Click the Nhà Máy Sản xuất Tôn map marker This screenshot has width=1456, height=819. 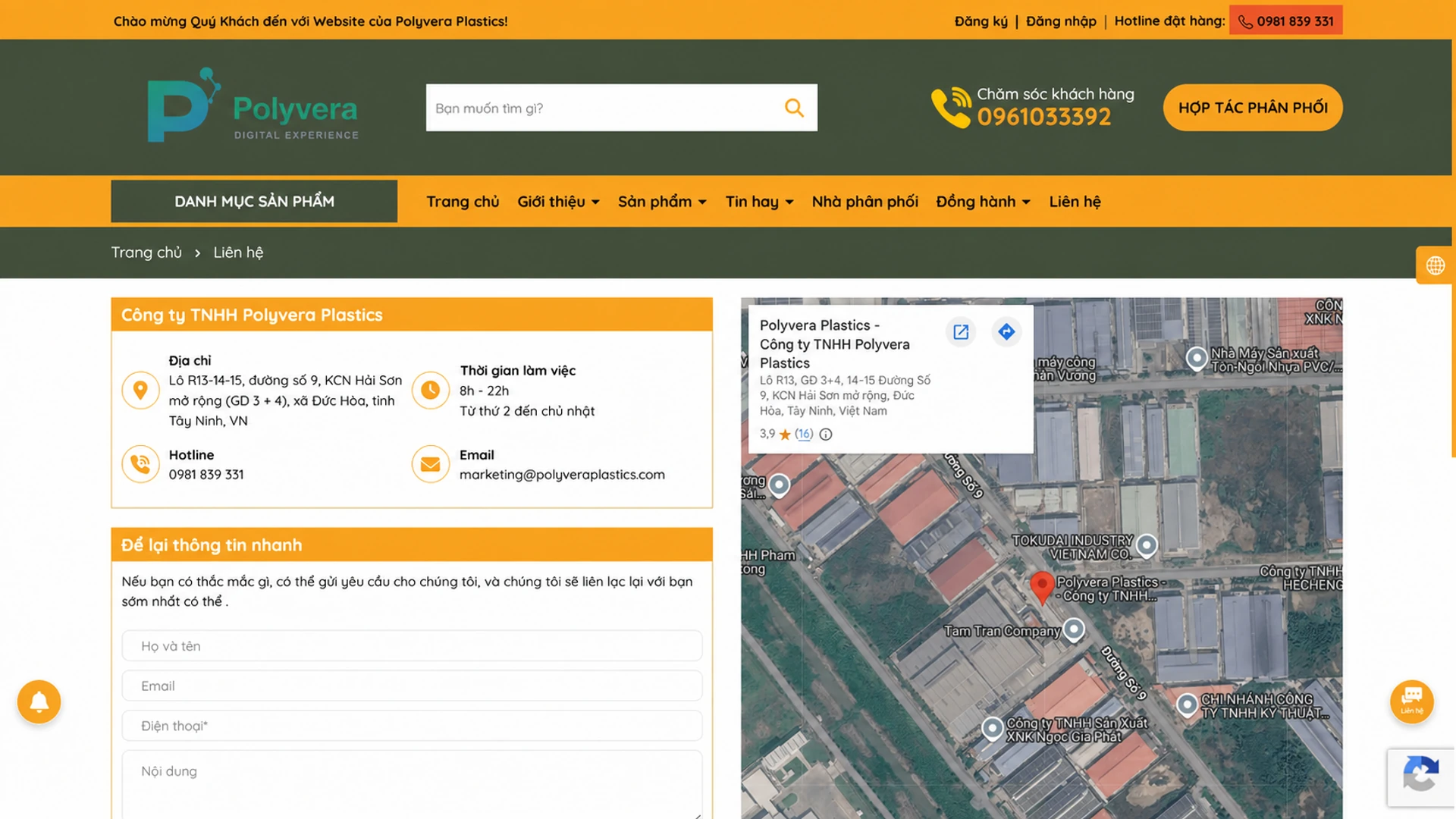[1197, 358]
